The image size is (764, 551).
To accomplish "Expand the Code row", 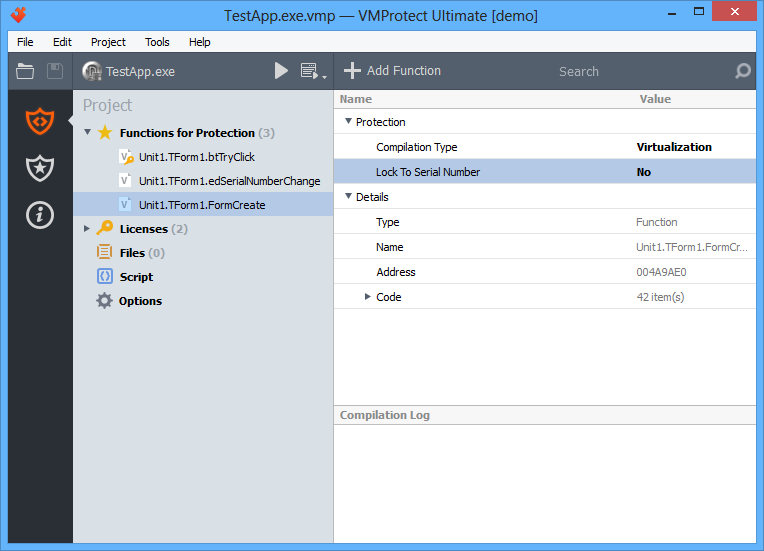I will pos(368,296).
